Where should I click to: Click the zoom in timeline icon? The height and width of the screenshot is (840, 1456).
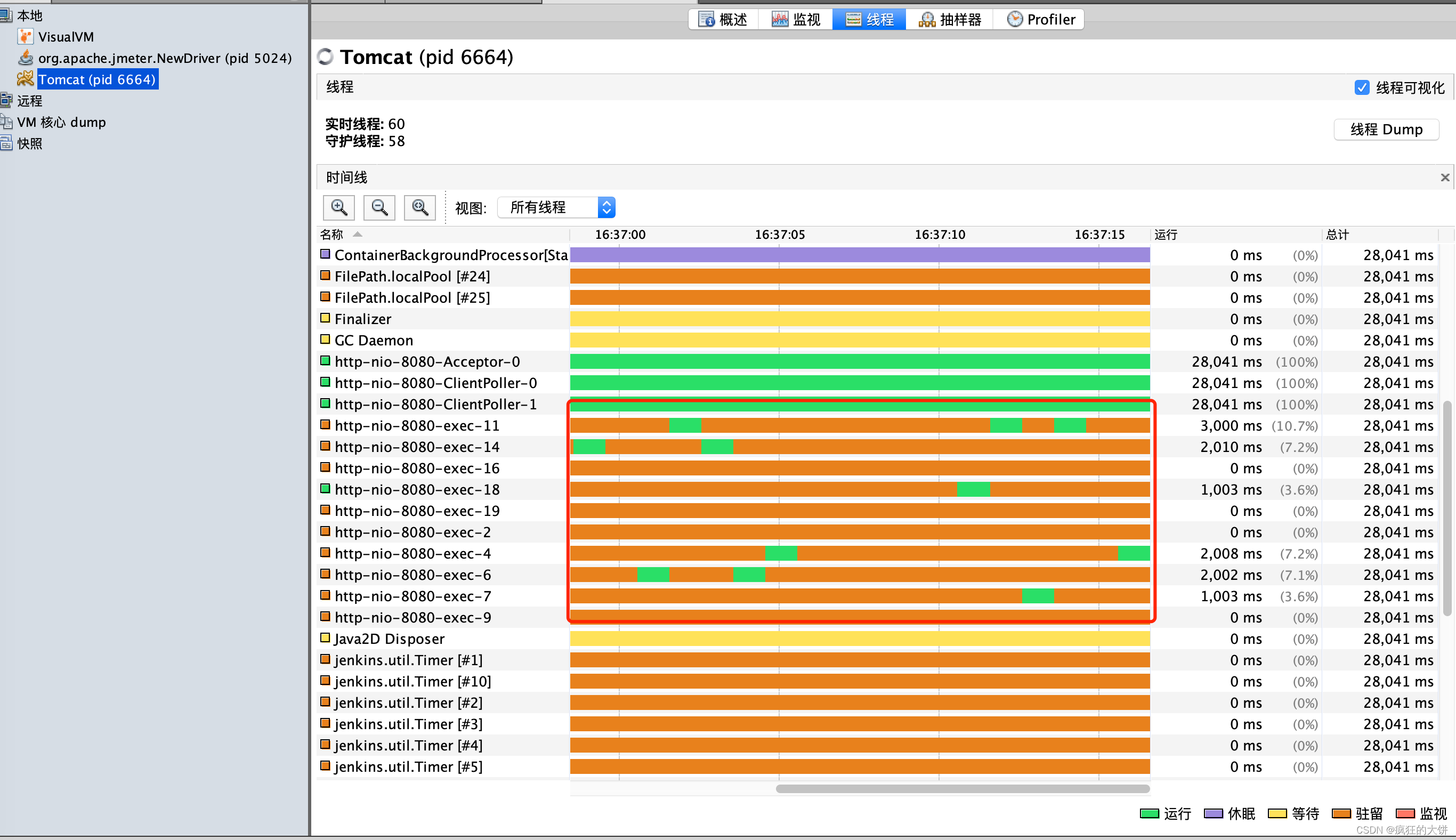338,208
